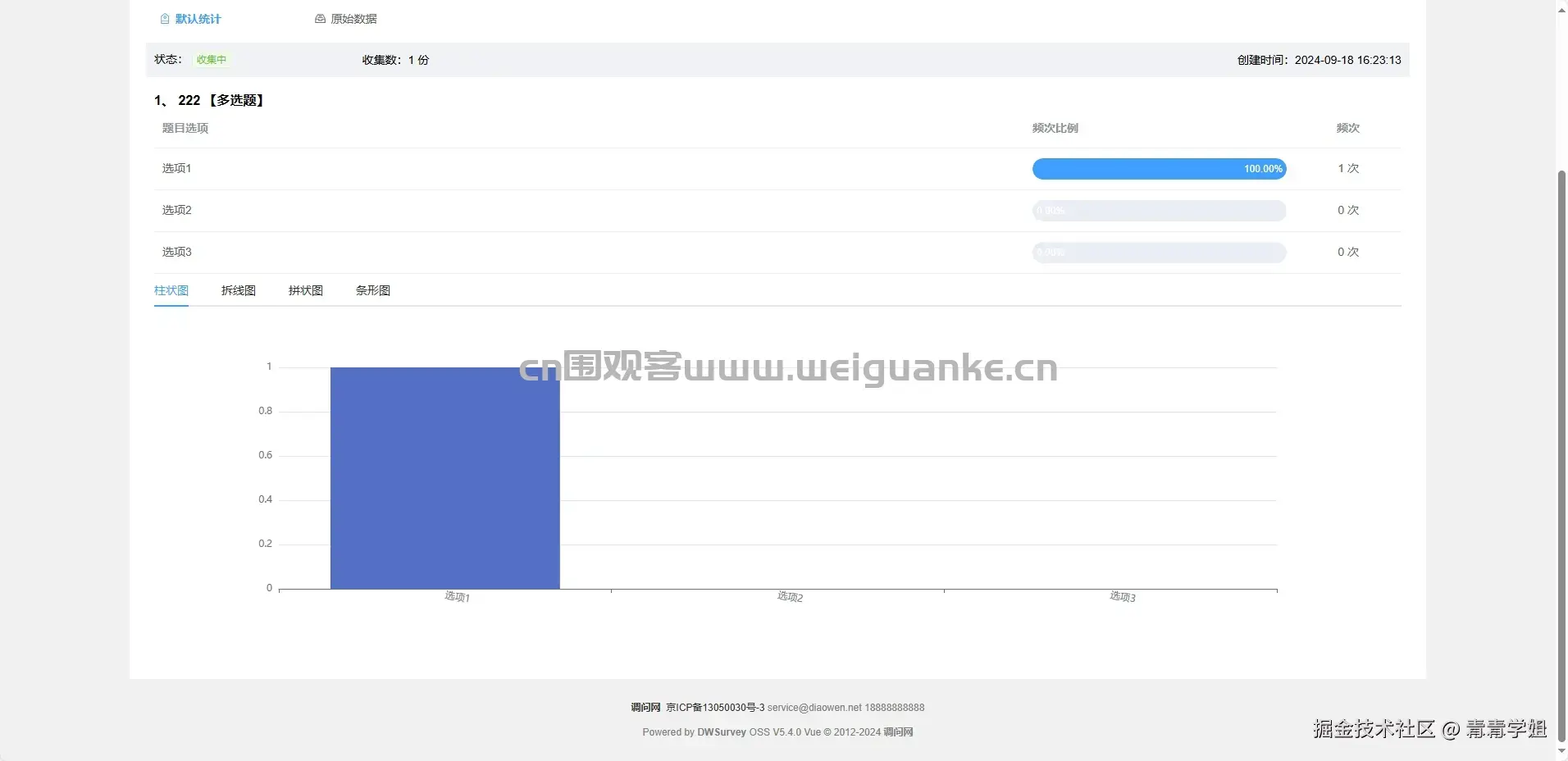Open the 调问网 footer link before ICP number

645,708
